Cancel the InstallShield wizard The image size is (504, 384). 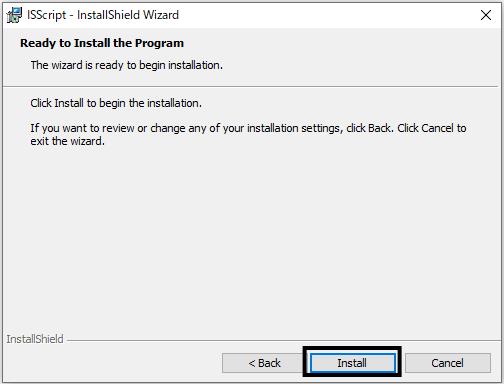click(448, 363)
